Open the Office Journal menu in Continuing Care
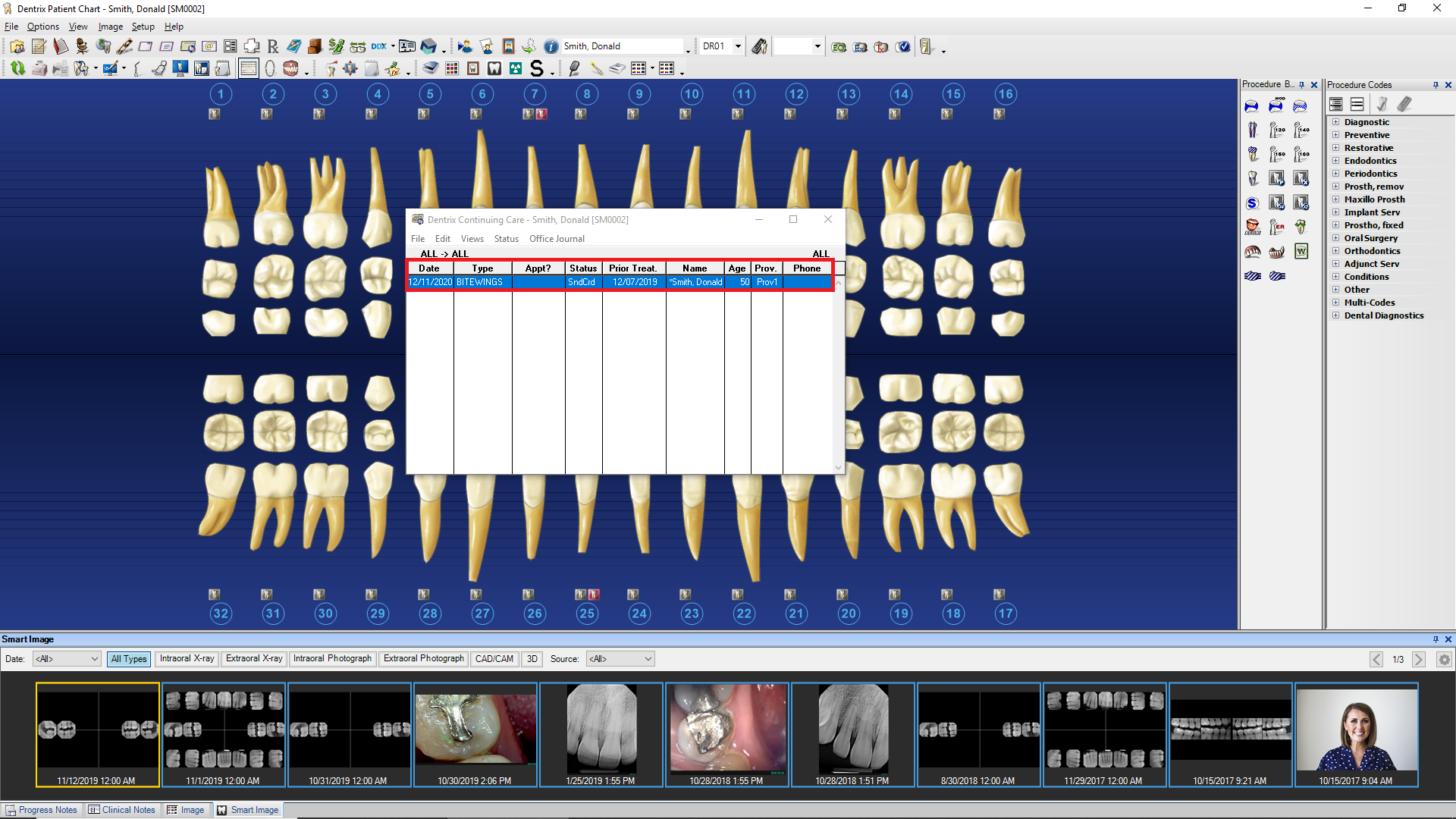Viewport: 1456px width, 819px height. [557, 239]
